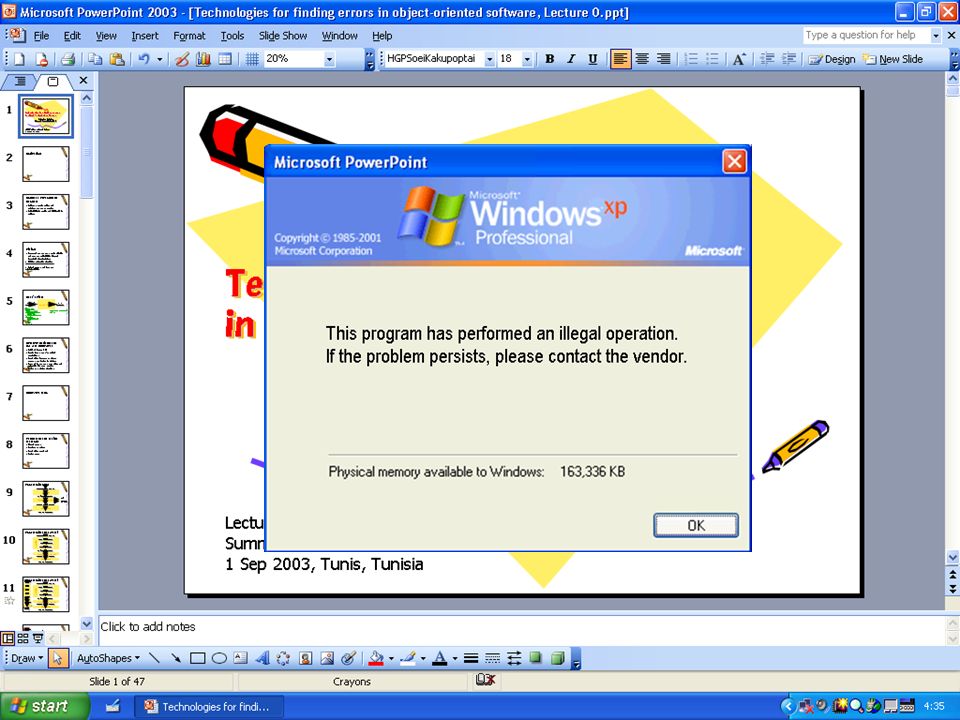Click the Copy icon in the toolbar
This screenshot has height=720, width=960.
point(95,59)
